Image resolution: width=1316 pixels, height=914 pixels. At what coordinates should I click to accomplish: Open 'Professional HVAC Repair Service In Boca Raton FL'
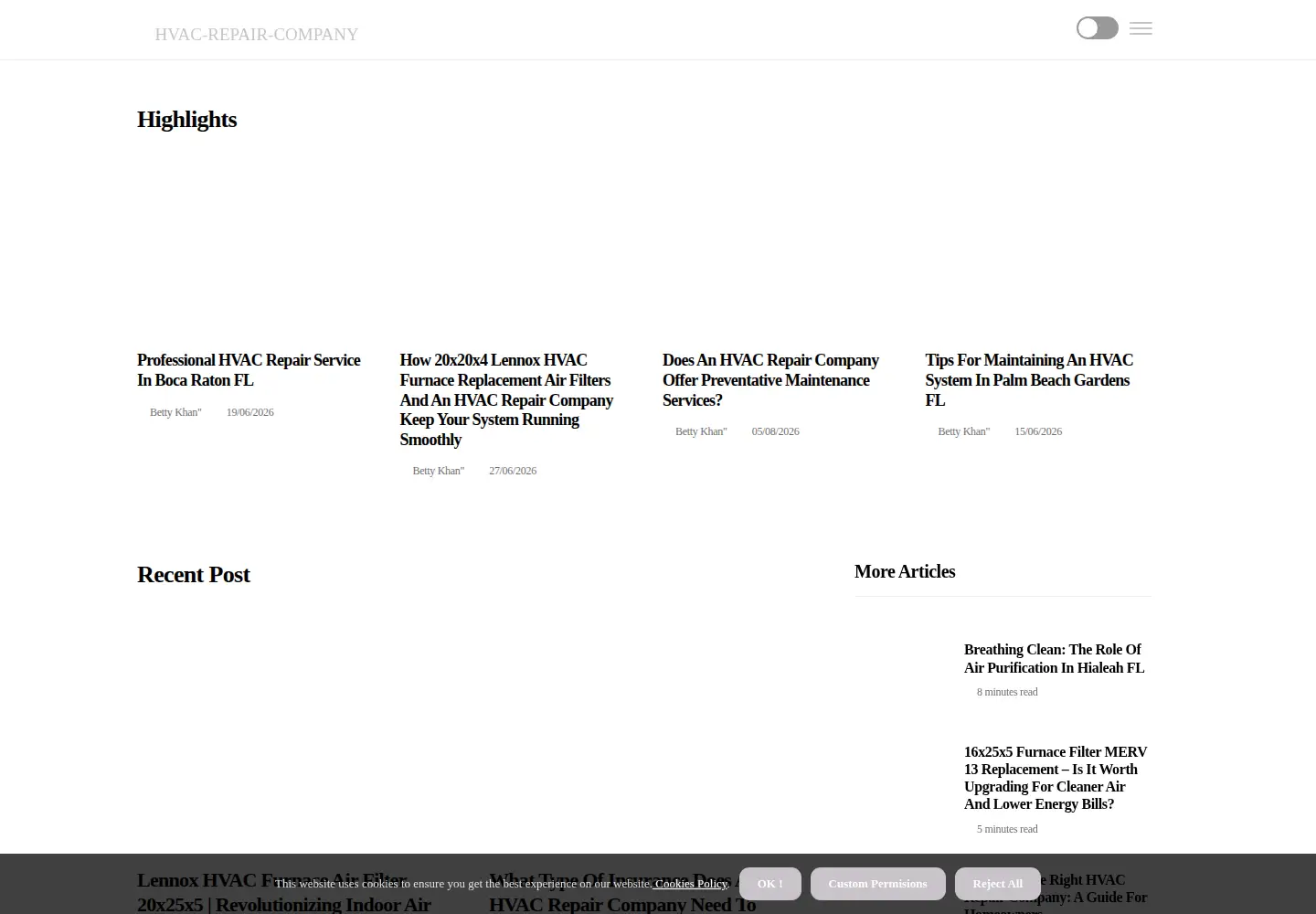pos(249,370)
